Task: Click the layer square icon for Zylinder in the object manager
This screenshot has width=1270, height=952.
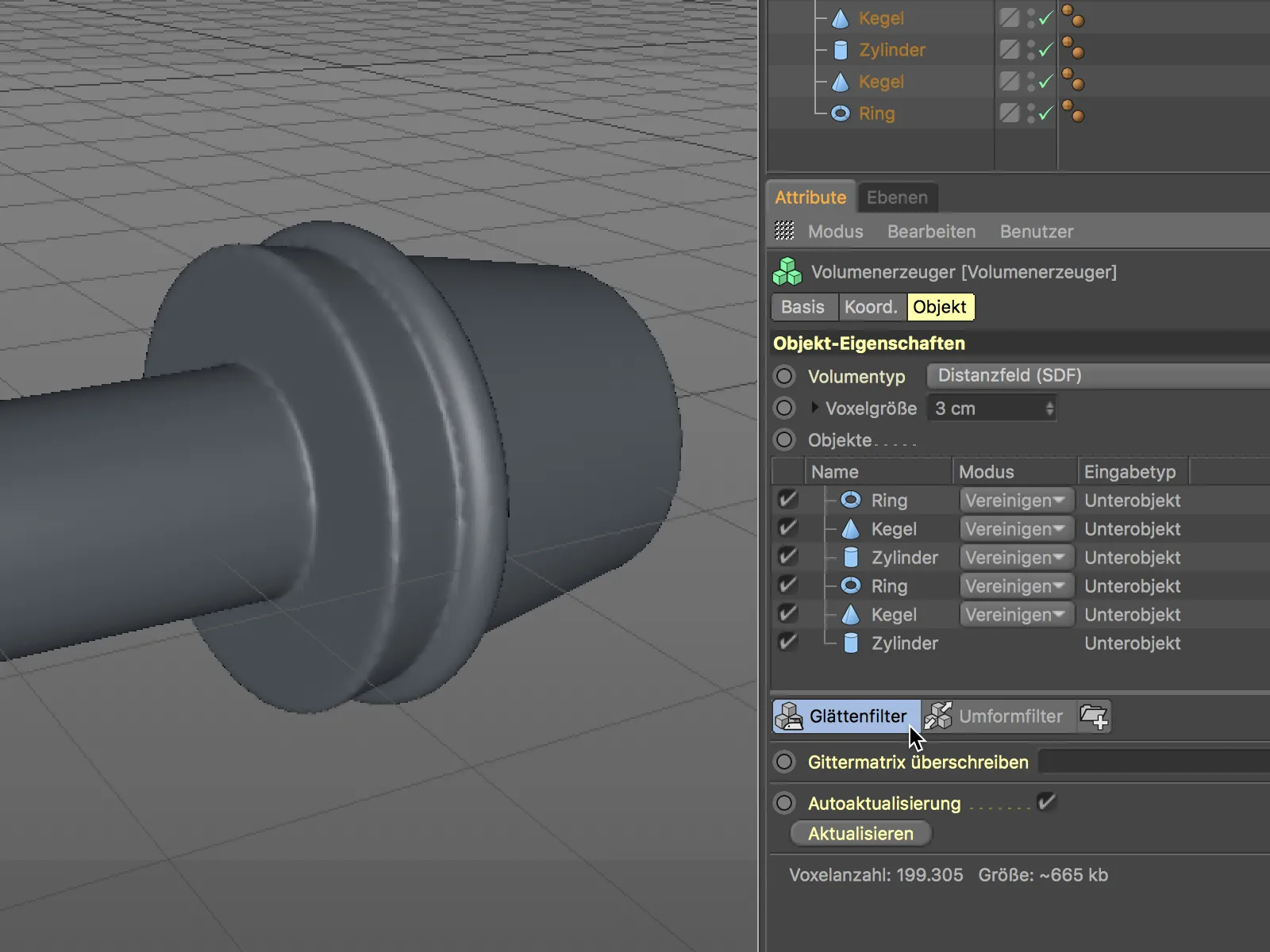Action: [x=1010, y=49]
